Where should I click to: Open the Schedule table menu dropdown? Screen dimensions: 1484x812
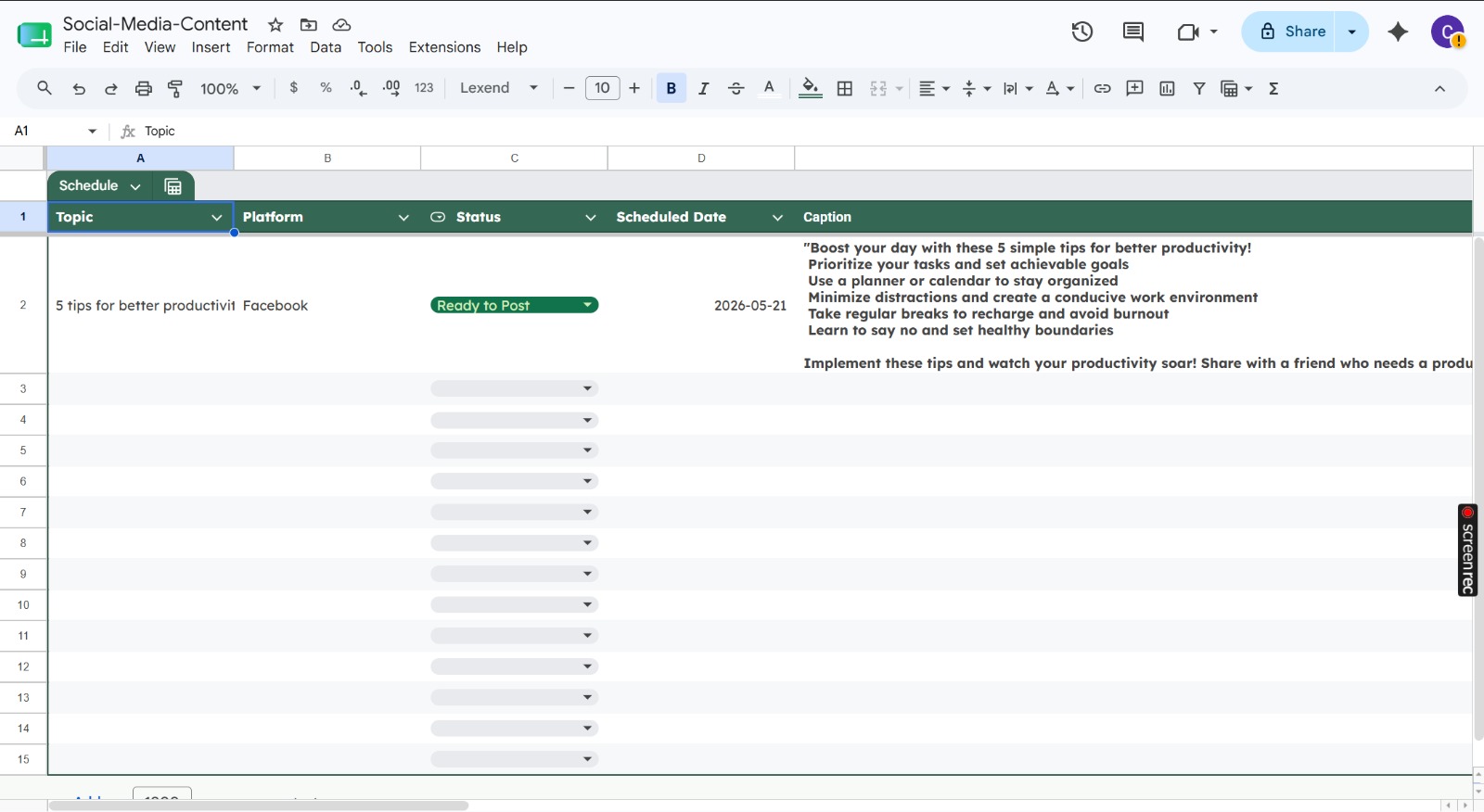(135, 186)
